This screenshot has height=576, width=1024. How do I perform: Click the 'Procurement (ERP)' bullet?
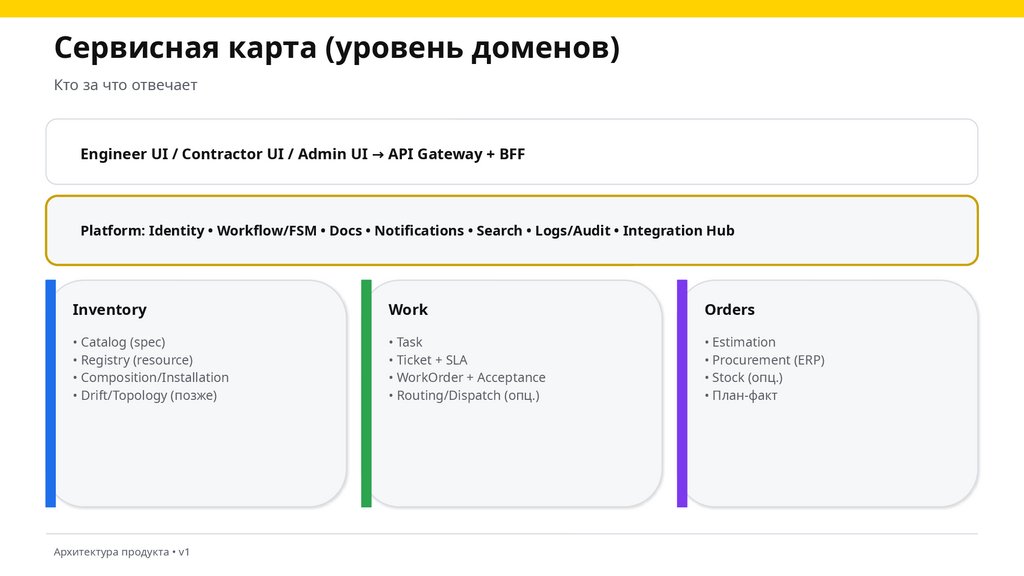pos(765,360)
